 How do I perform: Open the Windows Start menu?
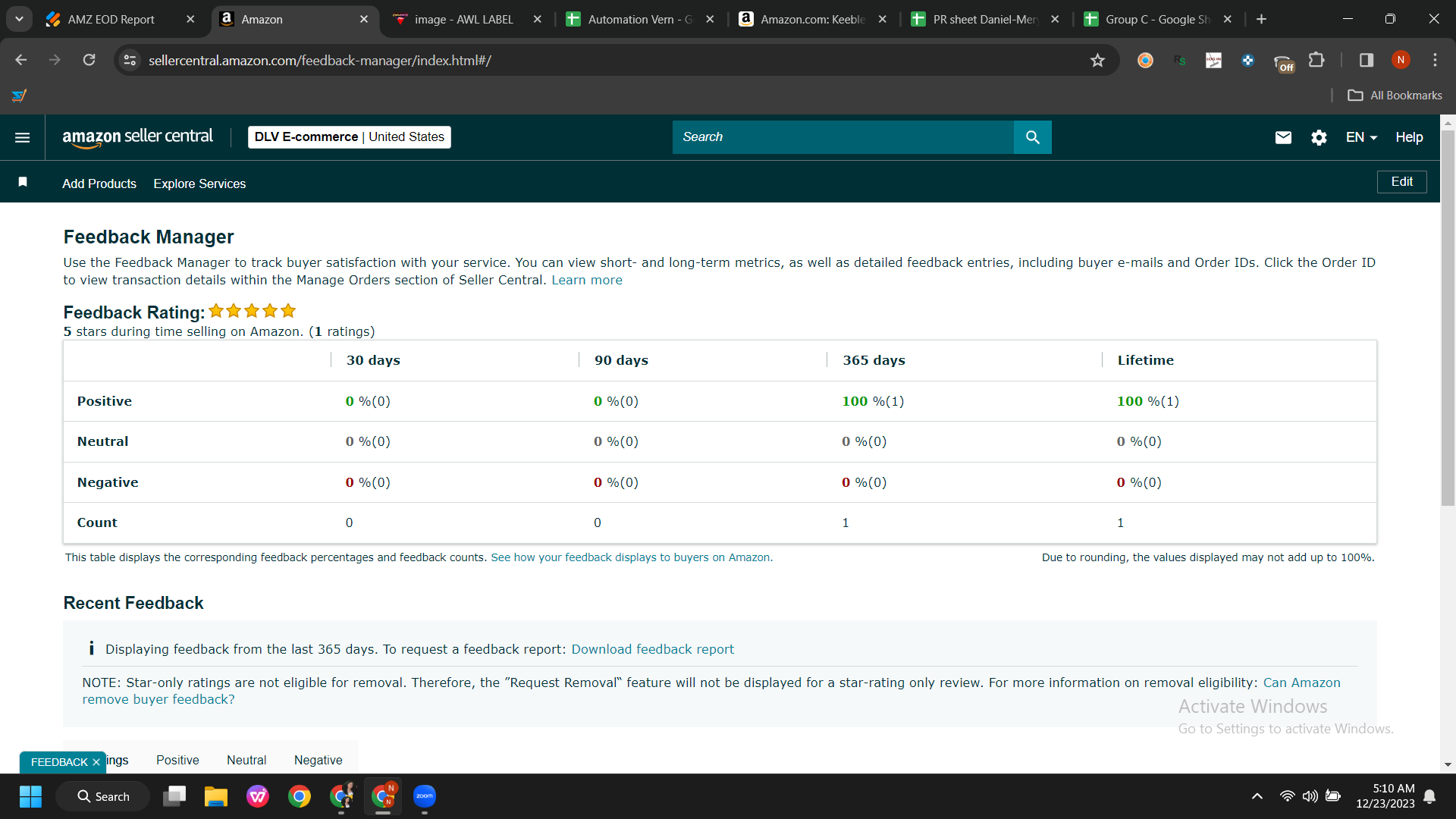point(30,796)
